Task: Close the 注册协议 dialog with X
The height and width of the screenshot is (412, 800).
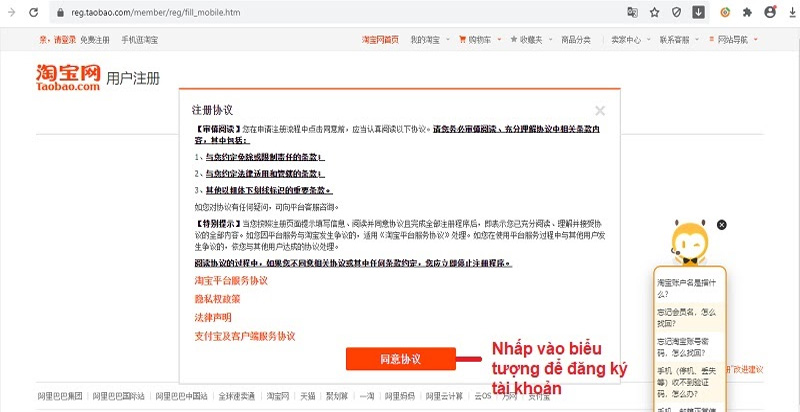Action: pos(600,111)
